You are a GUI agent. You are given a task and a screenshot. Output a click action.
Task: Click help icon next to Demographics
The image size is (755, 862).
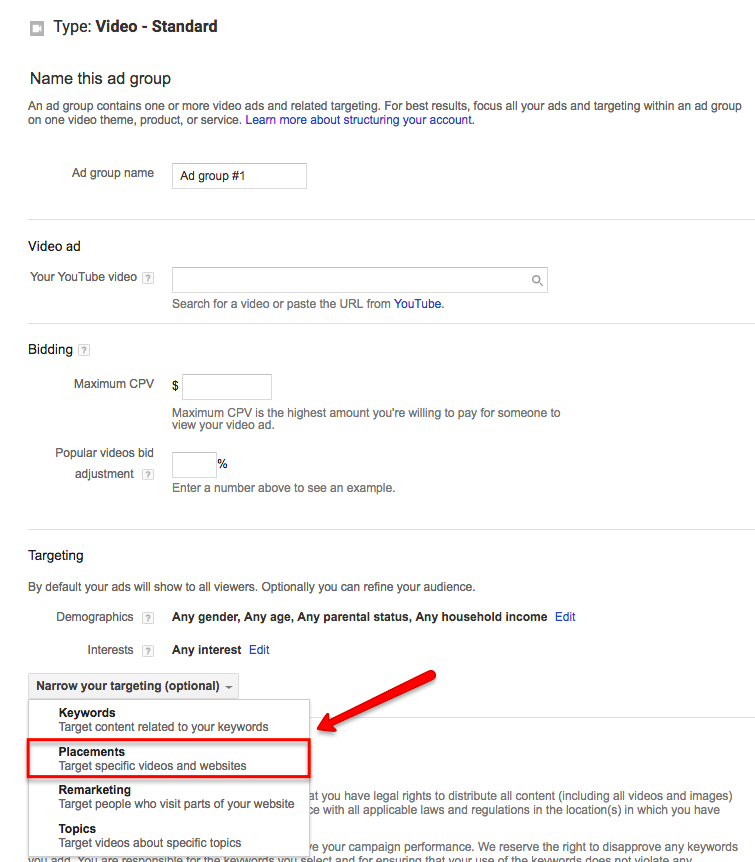point(148,618)
